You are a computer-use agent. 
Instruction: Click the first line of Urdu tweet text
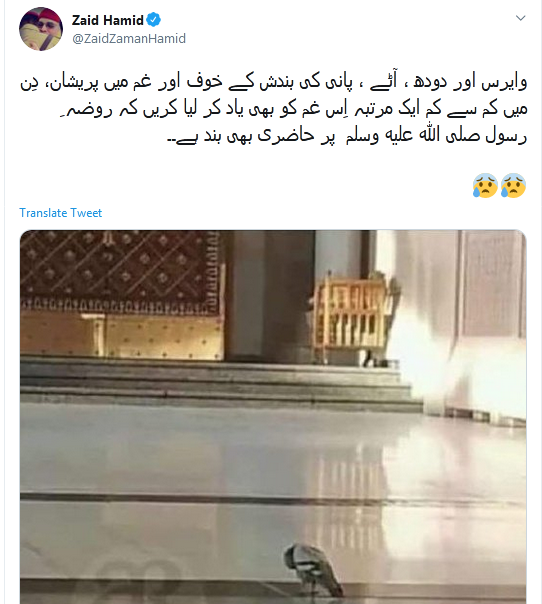tap(273, 82)
